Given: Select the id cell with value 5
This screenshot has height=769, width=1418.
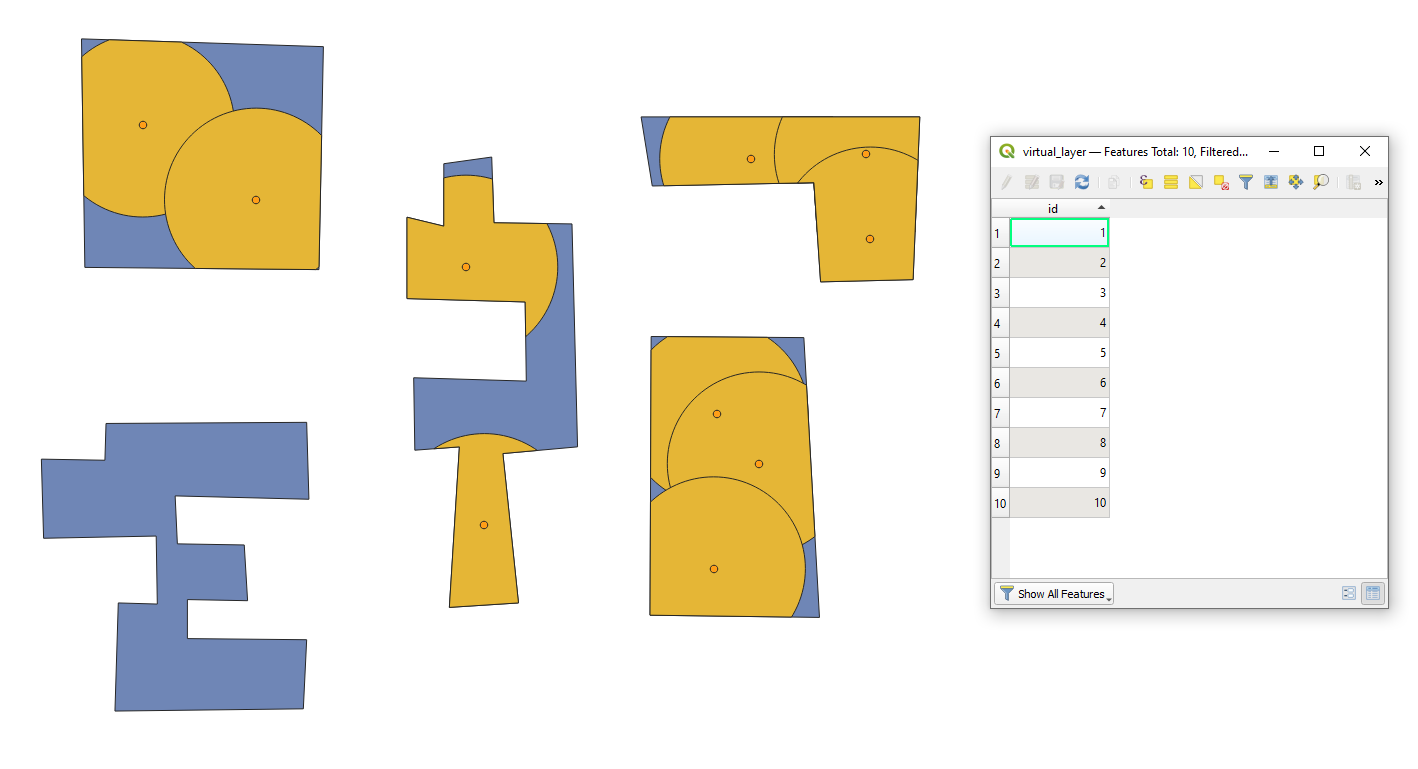Looking at the screenshot, I should (x=1060, y=353).
